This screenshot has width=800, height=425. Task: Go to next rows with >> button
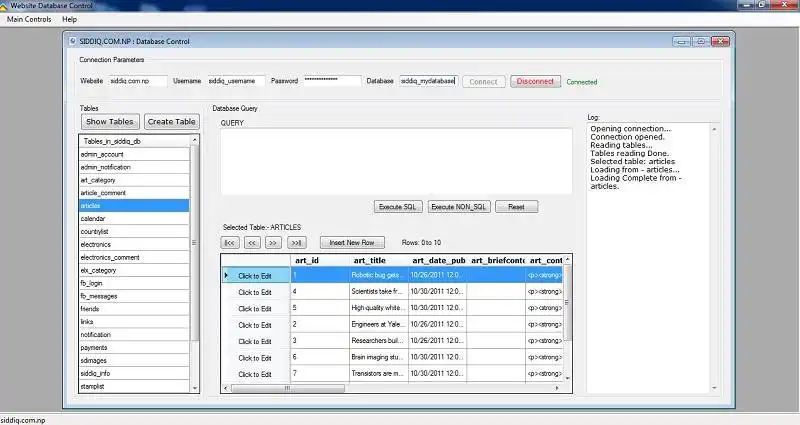click(x=273, y=243)
